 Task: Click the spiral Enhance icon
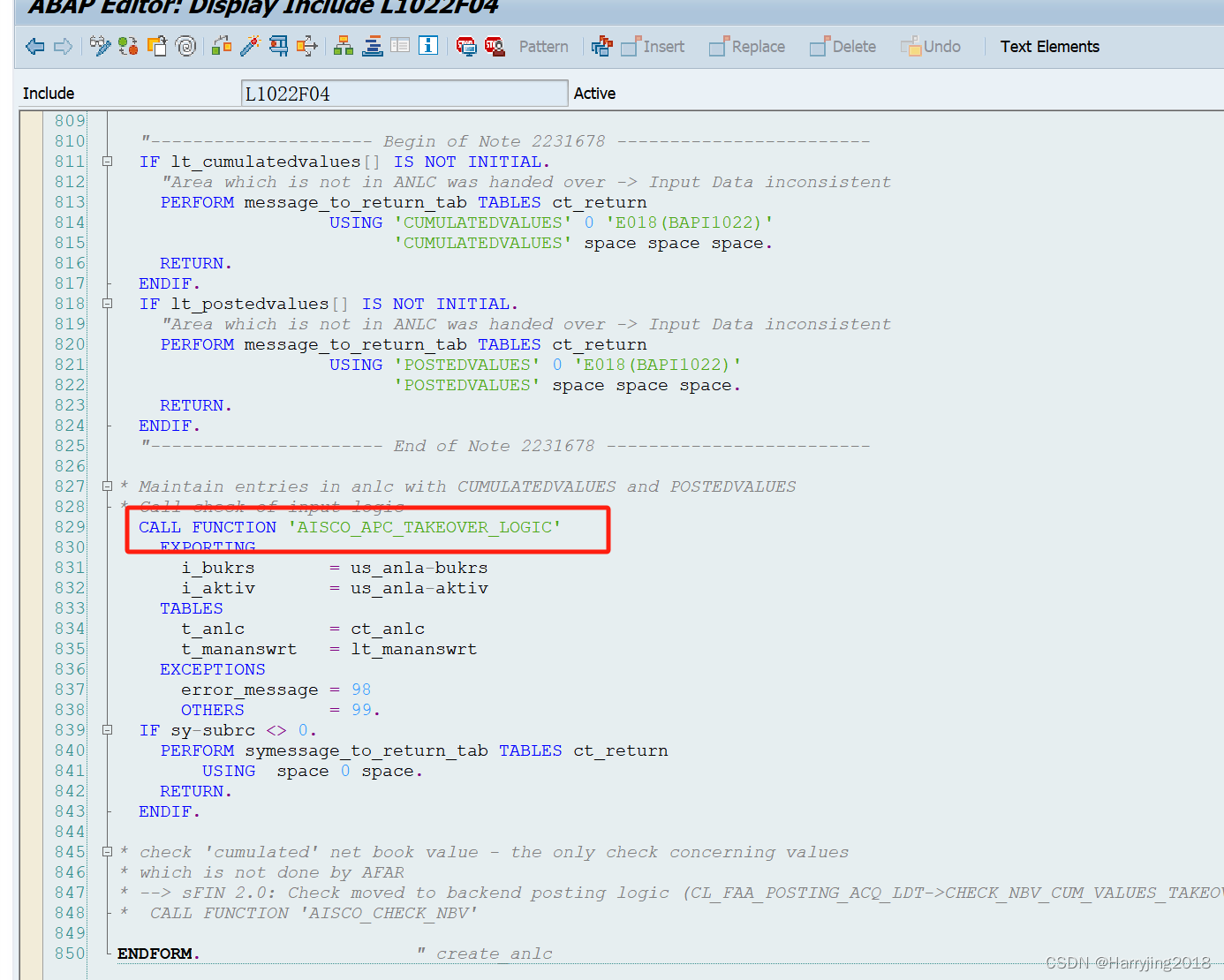coord(185,47)
